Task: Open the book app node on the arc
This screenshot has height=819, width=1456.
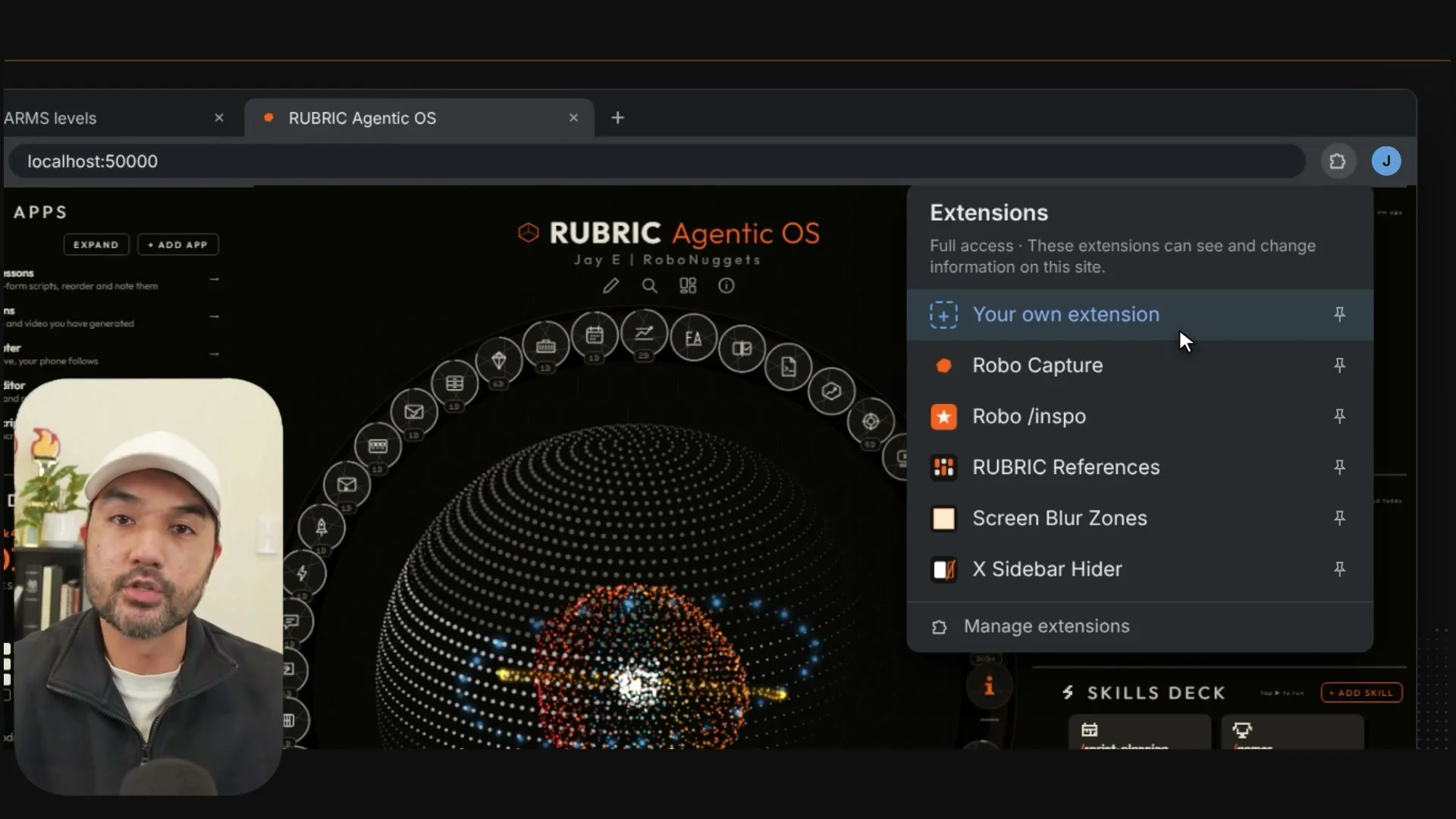Action: point(742,349)
